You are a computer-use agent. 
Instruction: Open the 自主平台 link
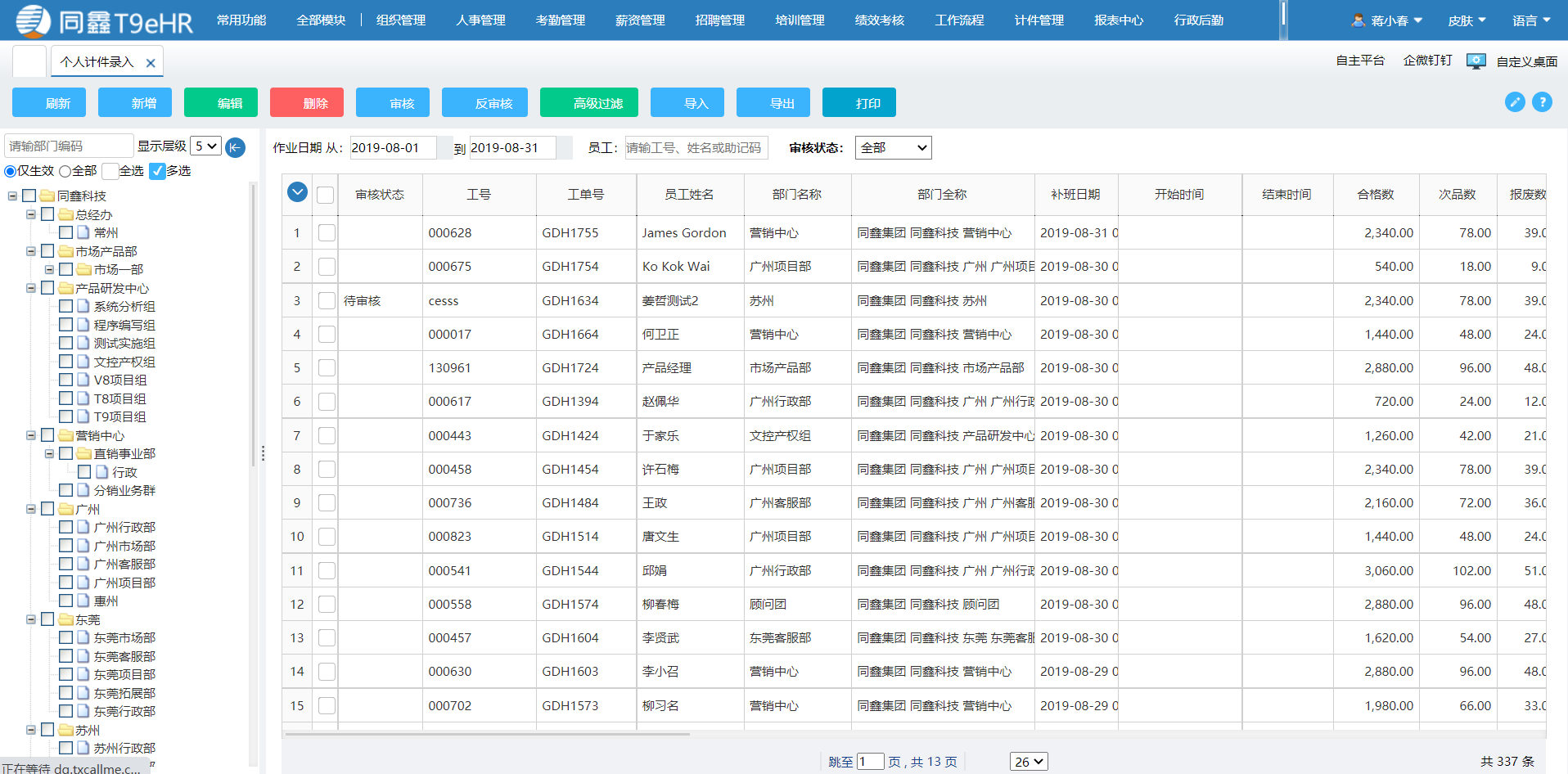click(x=1359, y=61)
